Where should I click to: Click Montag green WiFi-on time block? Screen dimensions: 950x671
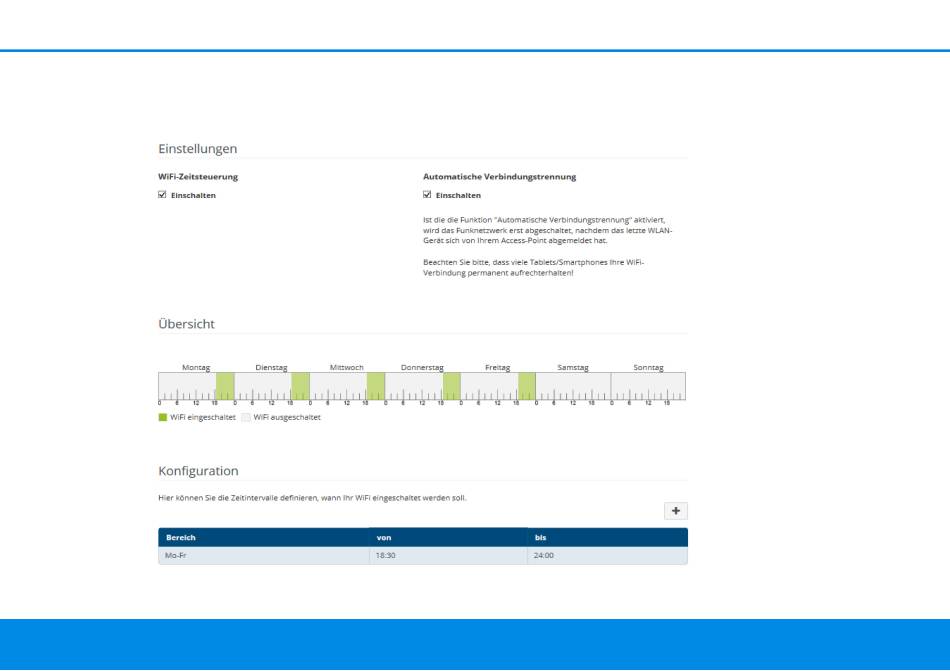tap(225, 386)
